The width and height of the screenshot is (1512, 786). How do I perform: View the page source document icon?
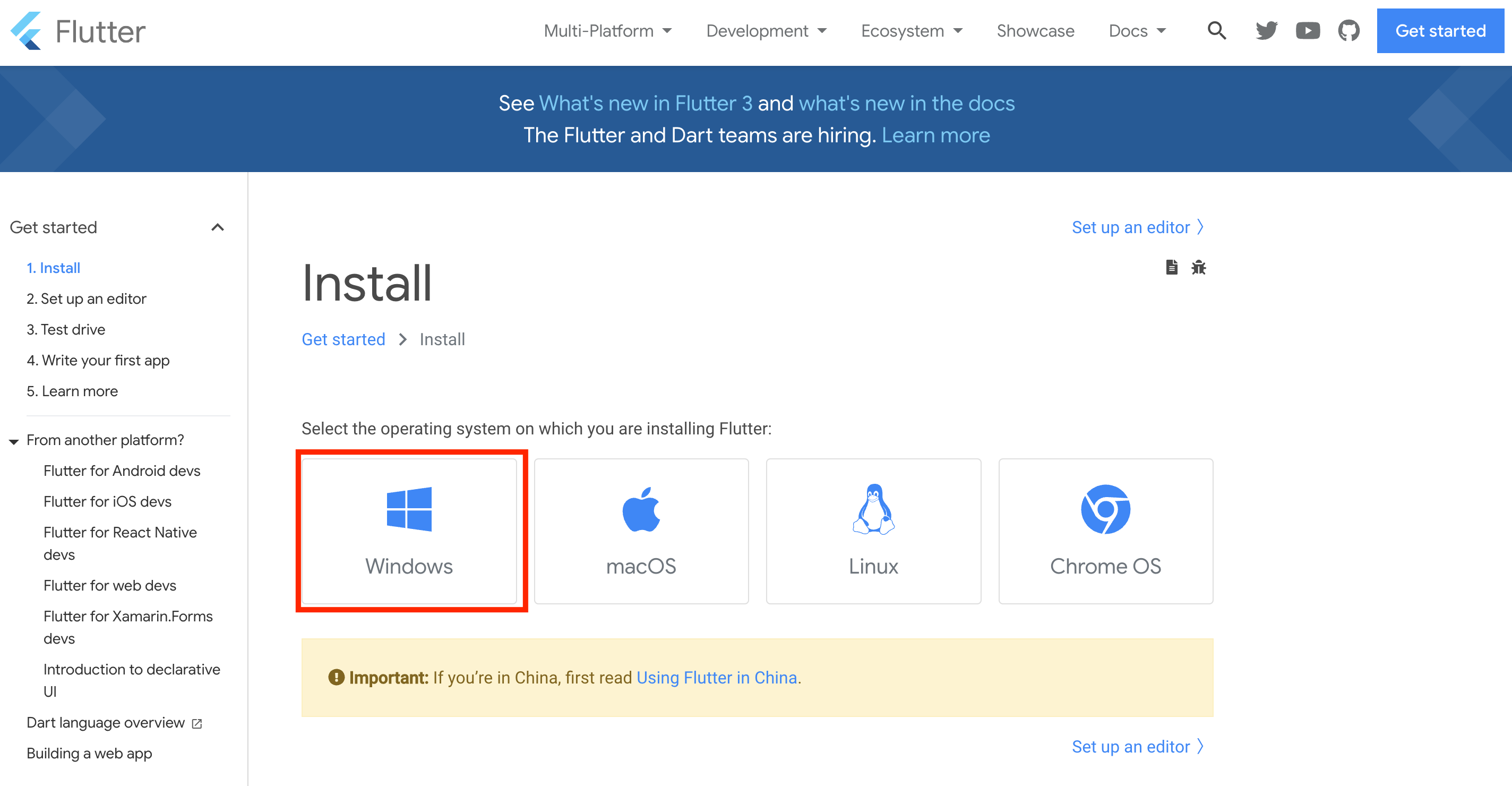point(1172,267)
